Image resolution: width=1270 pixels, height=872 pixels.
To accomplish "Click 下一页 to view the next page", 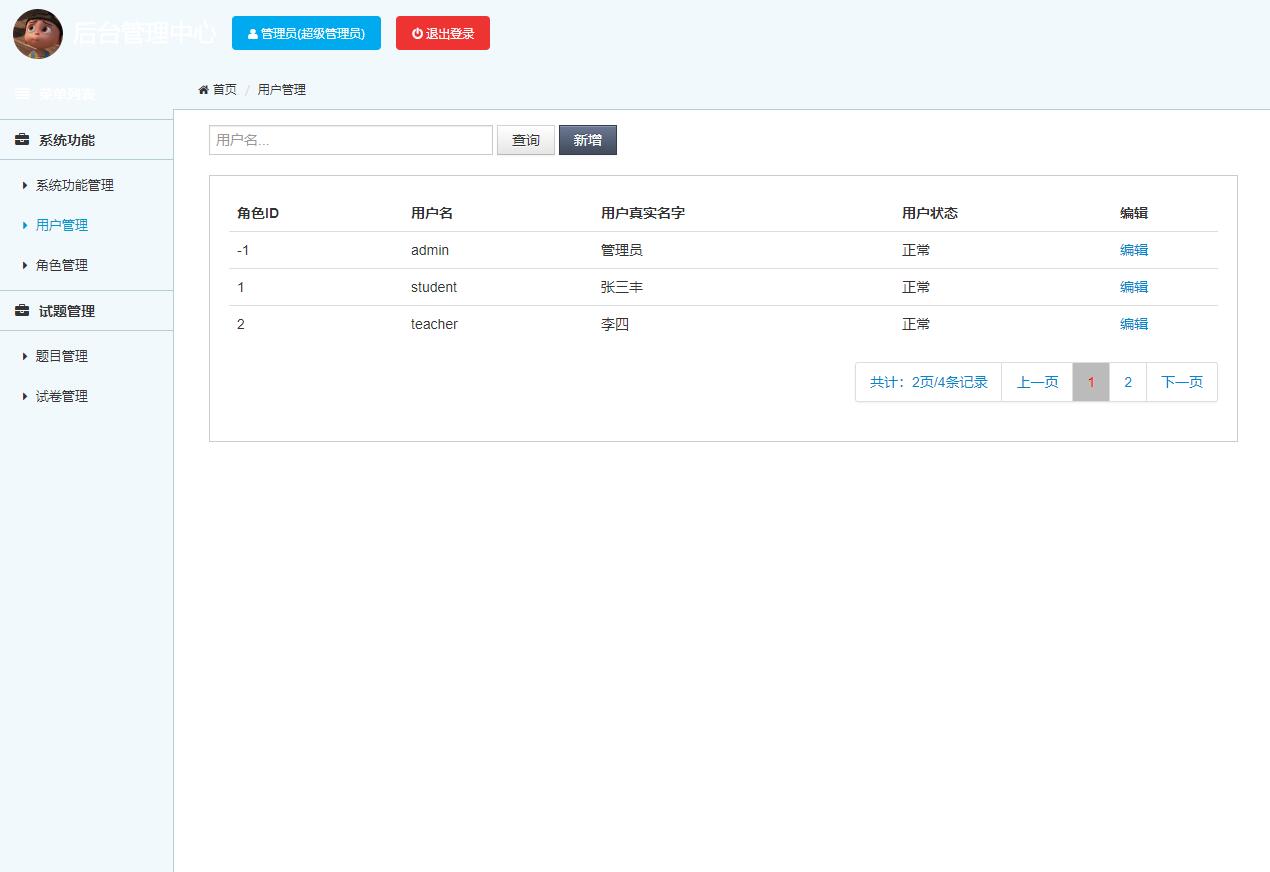I will pyautogui.click(x=1181, y=381).
